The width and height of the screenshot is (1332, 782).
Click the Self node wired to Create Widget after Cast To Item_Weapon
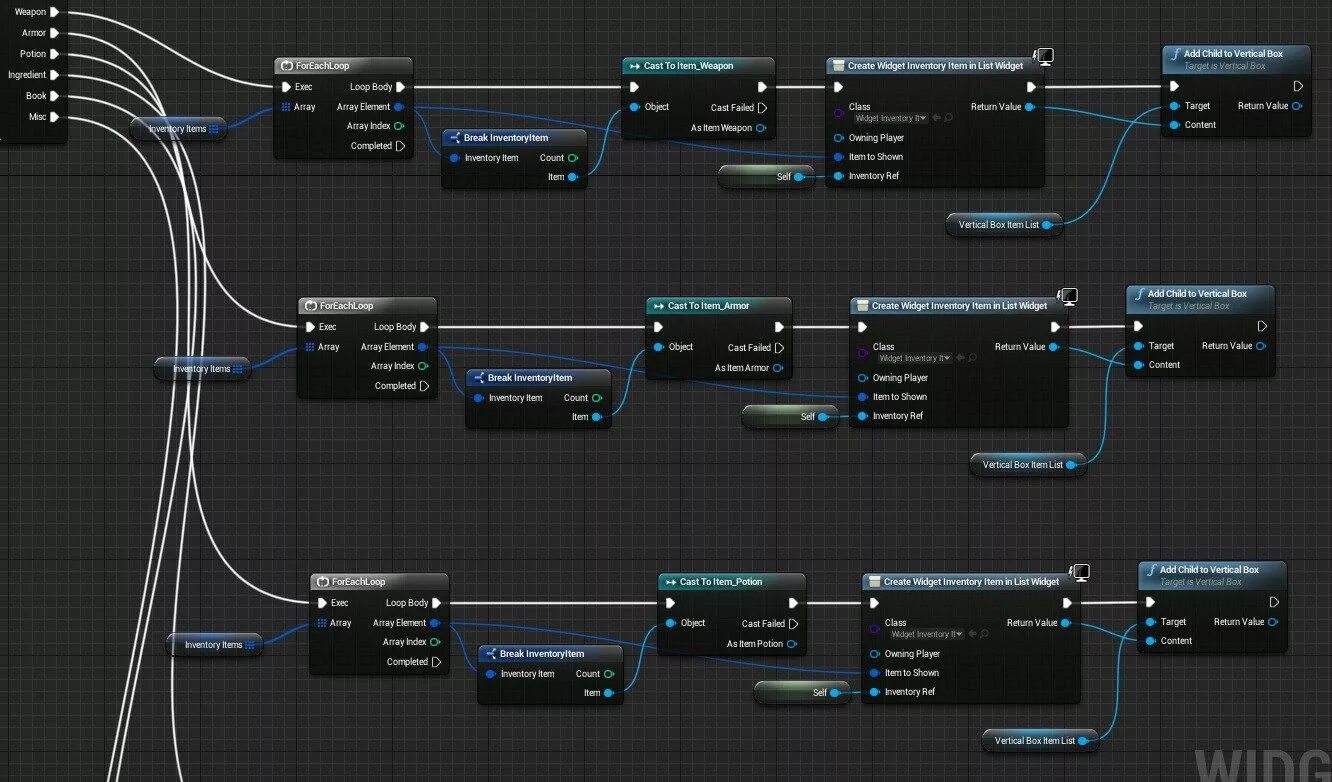[767, 177]
